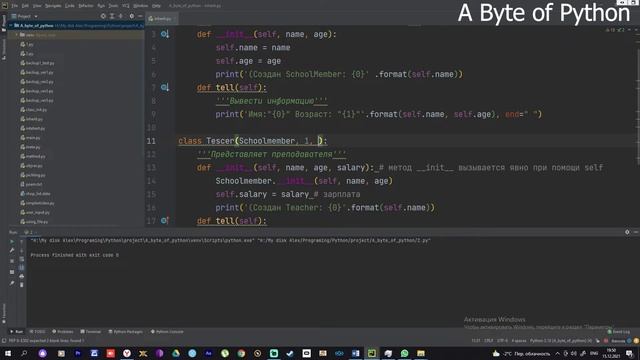Open the TODO tool window
Viewport: 640px width, 360px height.
click(38, 331)
